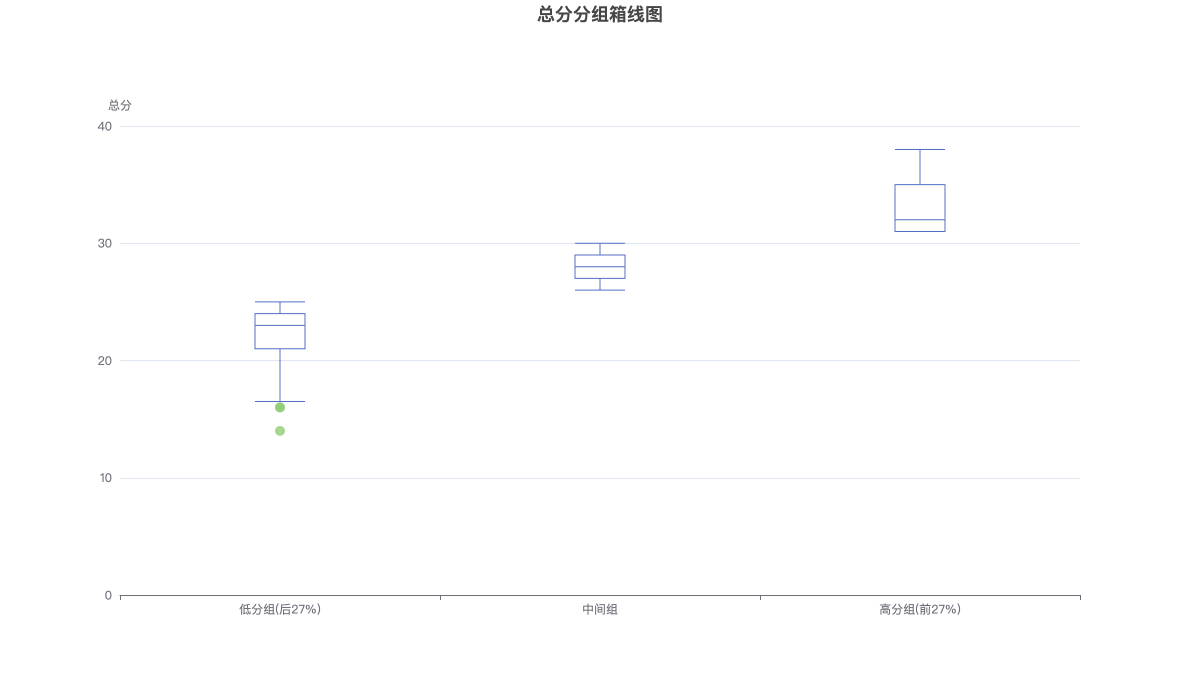Click the y-axis name 总分

coord(120,105)
